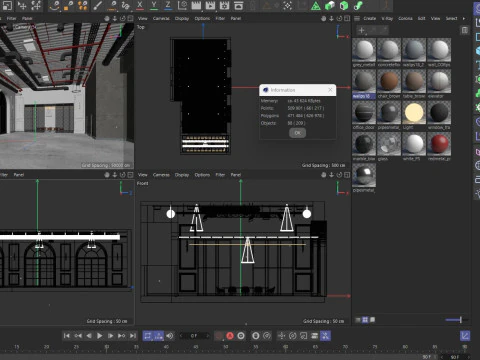Viewport: 480px width, 360px height.
Task: Open the Corona menu in Material Manager
Action: (405, 18)
